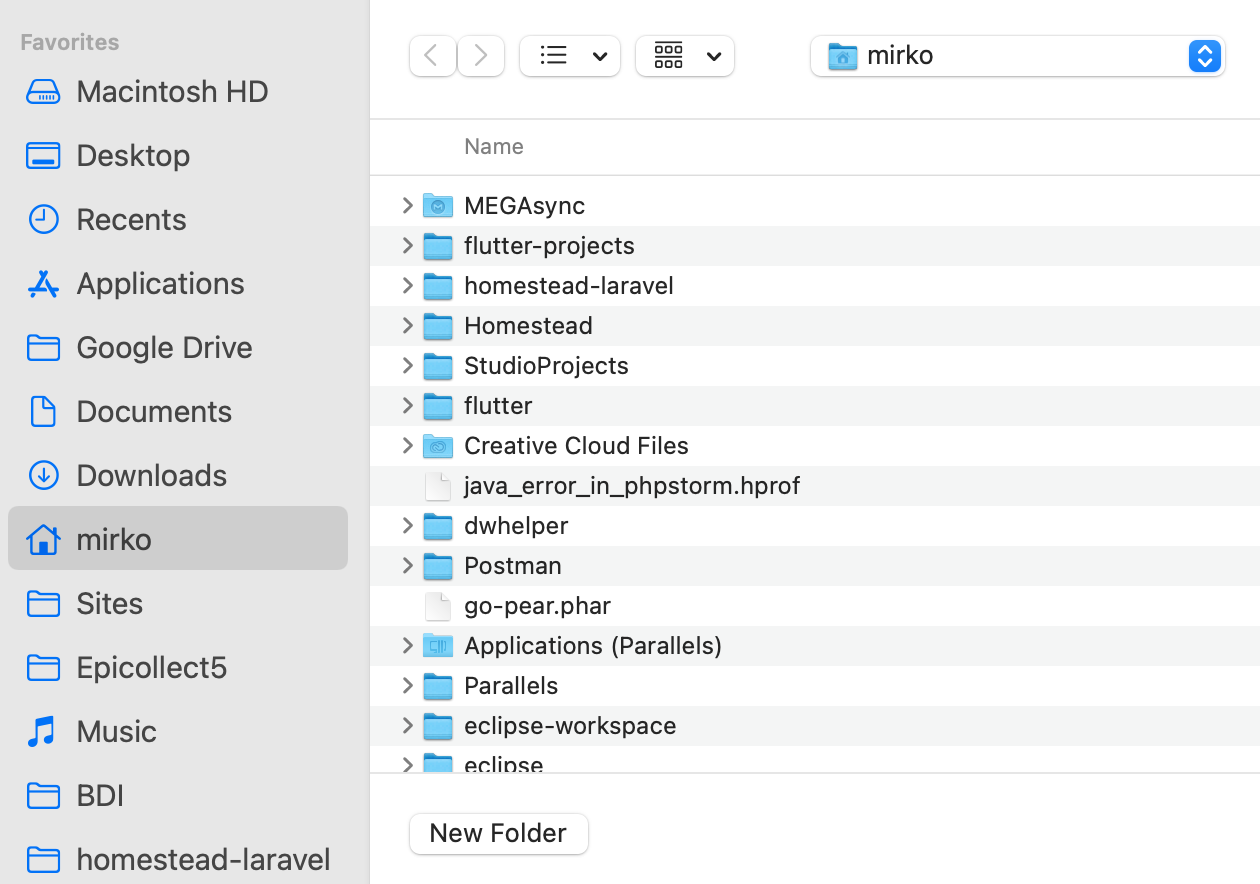Click the Macintosh HD drive icon
Viewport: 1260px width, 884px height.
point(43,92)
